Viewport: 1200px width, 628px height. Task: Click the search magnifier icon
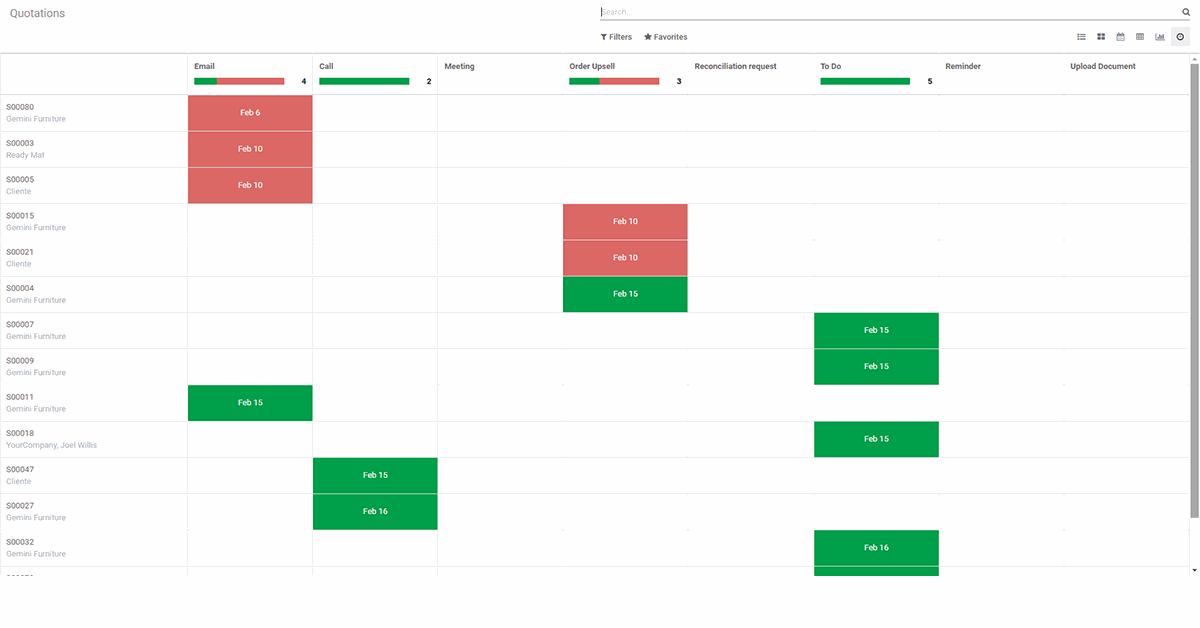coord(1186,12)
